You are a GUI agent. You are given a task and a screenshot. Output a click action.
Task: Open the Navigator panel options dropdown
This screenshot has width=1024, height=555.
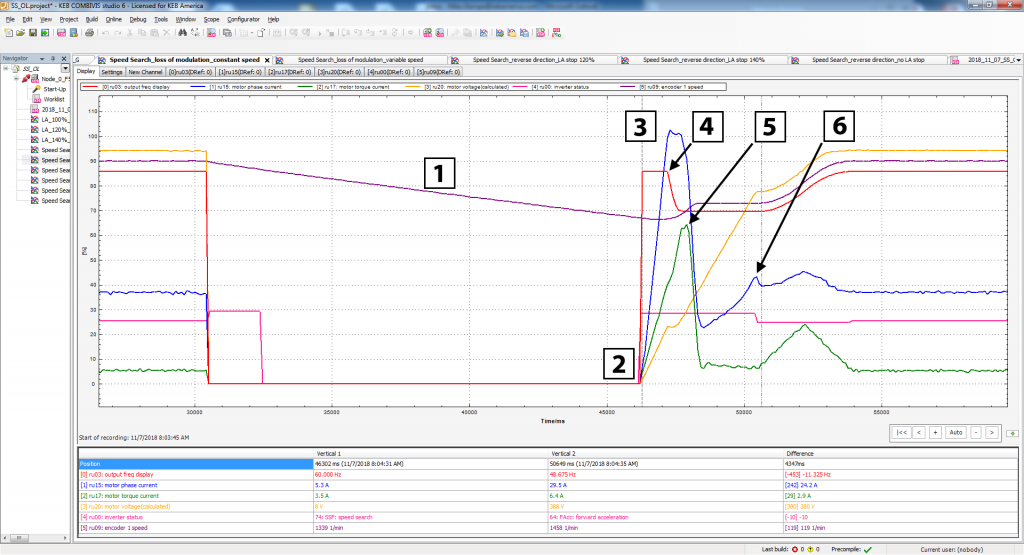[x=42, y=58]
